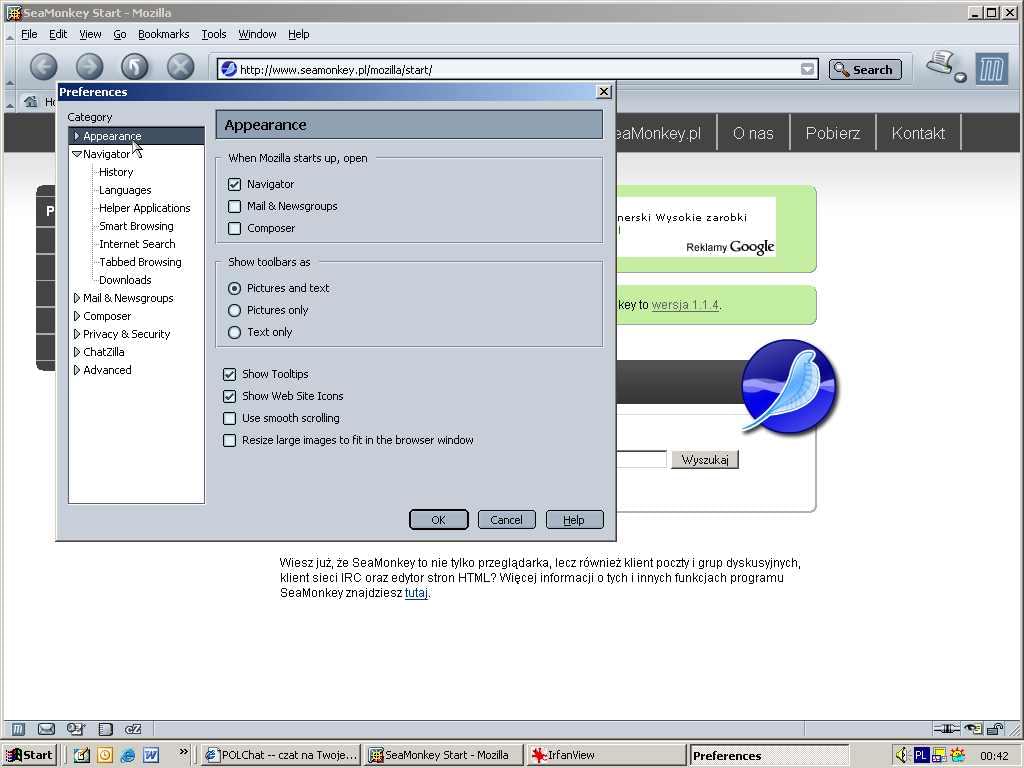This screenshot has height=768, width=1024.
Task: Show more quick launch items chevron
Action: (184, 752)
